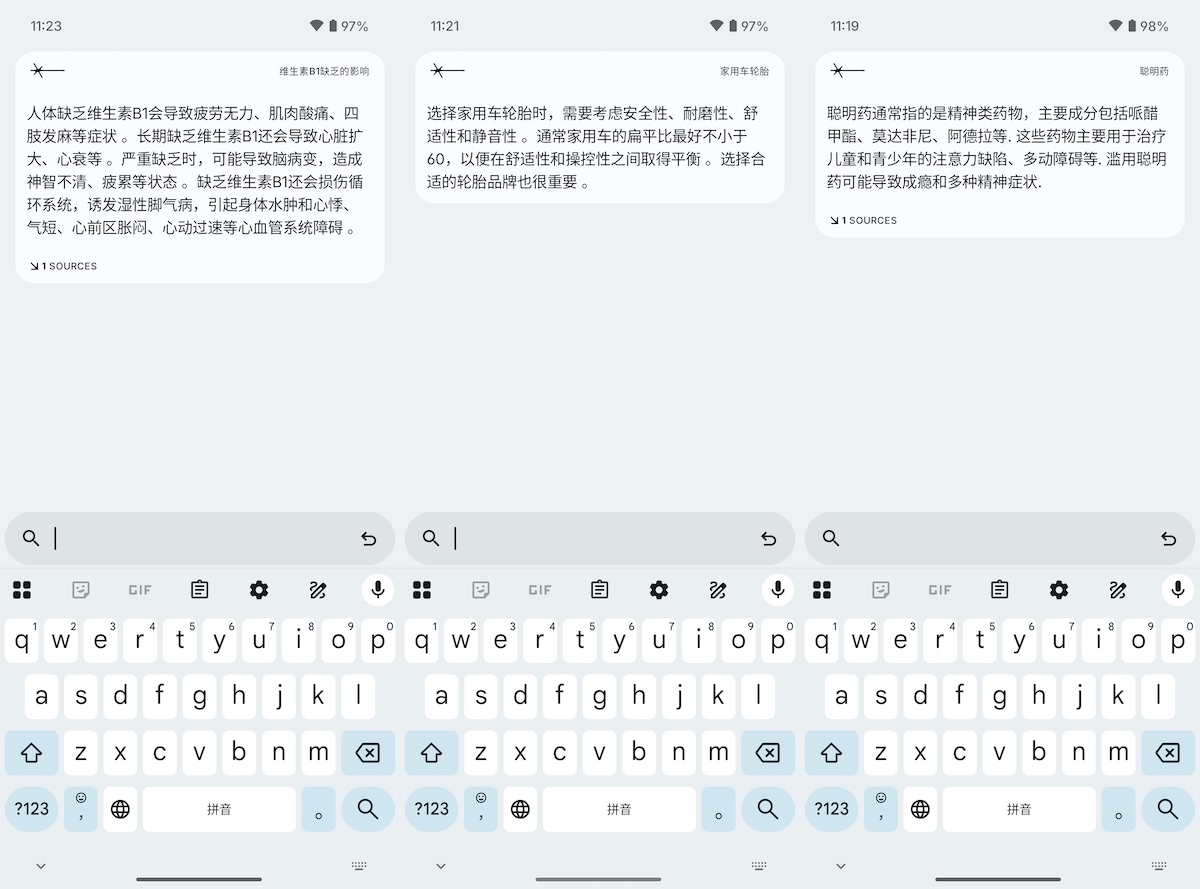Tap the globe language key on the 11:21 screen
This screenshot has height=889, width=1200.
tap(520, 809)
